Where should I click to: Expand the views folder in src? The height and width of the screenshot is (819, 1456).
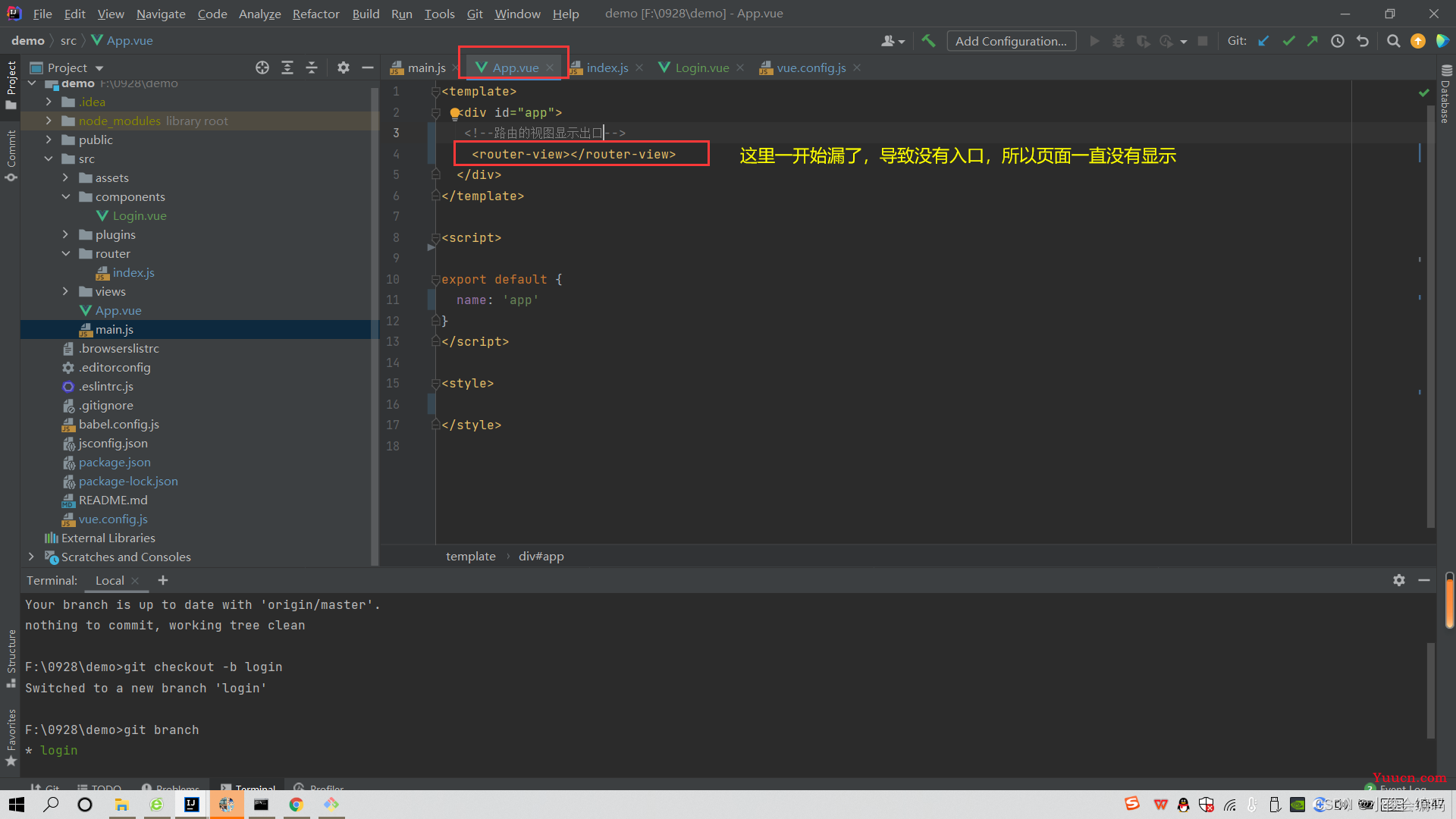64,291
